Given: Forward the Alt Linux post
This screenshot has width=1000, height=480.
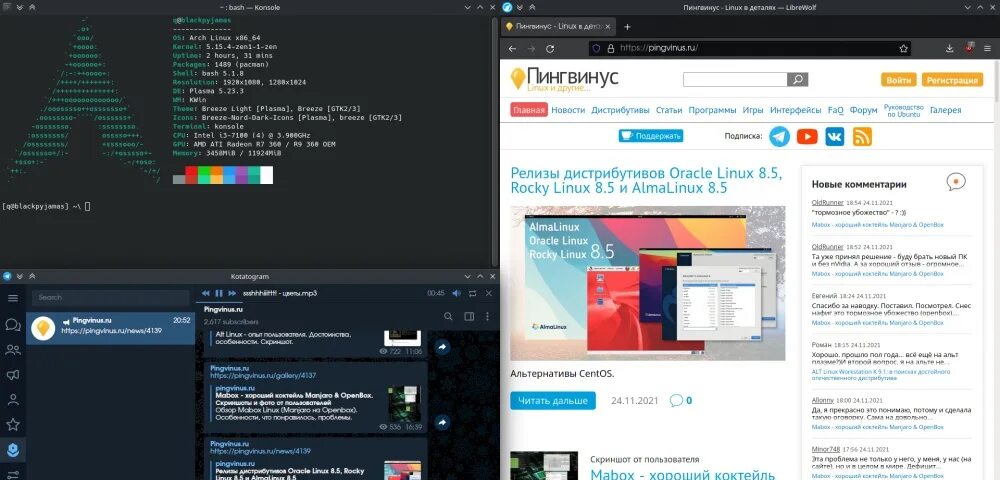Looking at the screenshot, I should click(x=443, y=347).
